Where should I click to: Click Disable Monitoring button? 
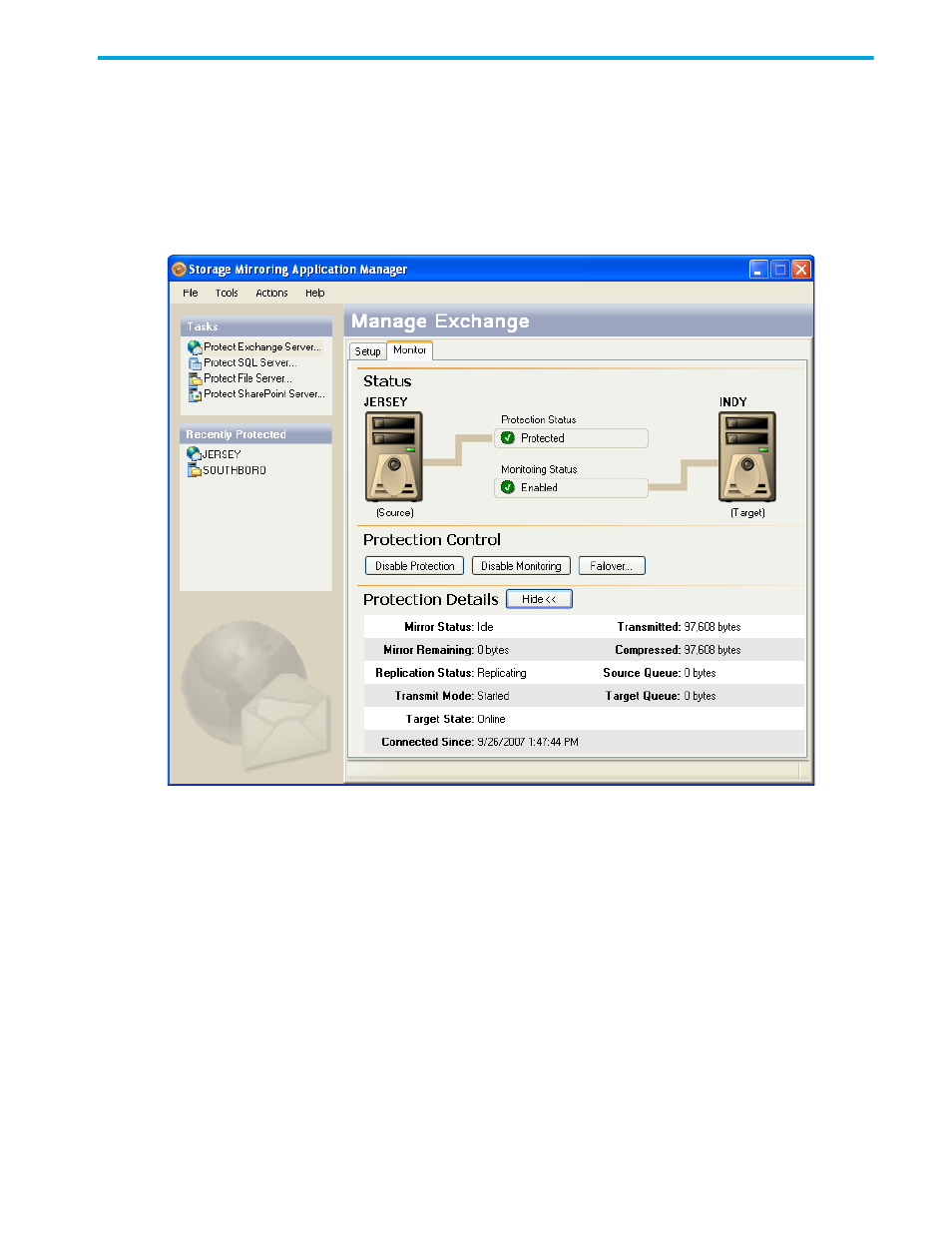click(521, 566)
